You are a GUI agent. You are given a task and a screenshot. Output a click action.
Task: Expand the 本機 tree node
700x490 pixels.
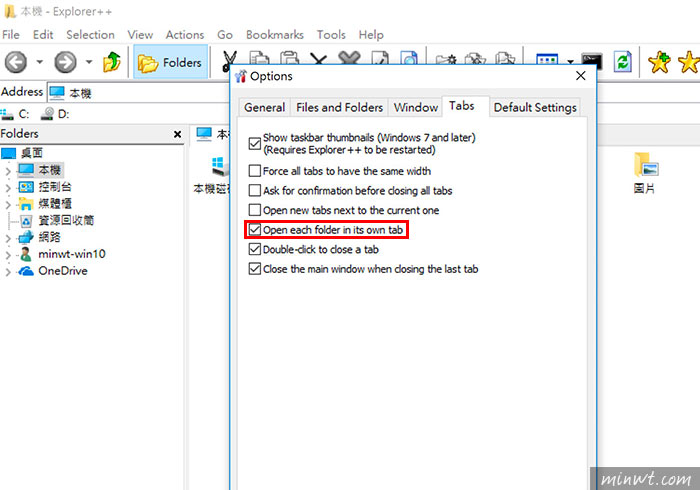[x=8, y=171]
